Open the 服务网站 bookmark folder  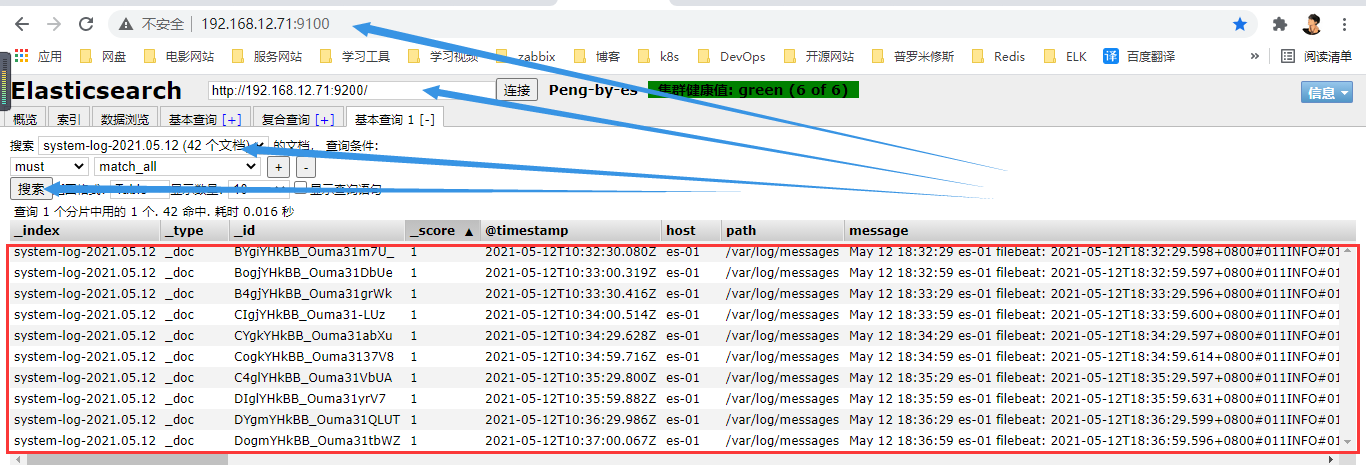(x=266, y=56)
